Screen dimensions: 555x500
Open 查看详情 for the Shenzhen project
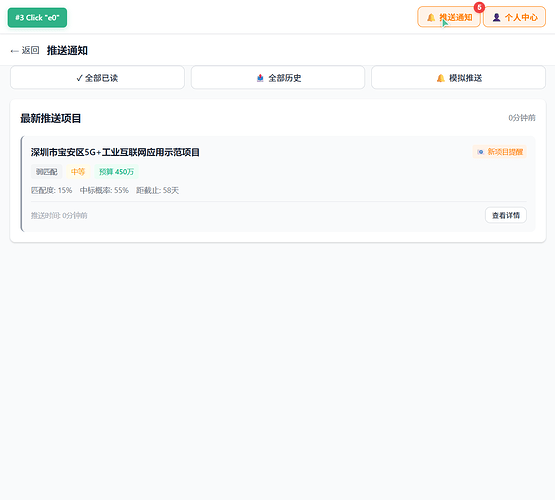(x=506, y=215)
